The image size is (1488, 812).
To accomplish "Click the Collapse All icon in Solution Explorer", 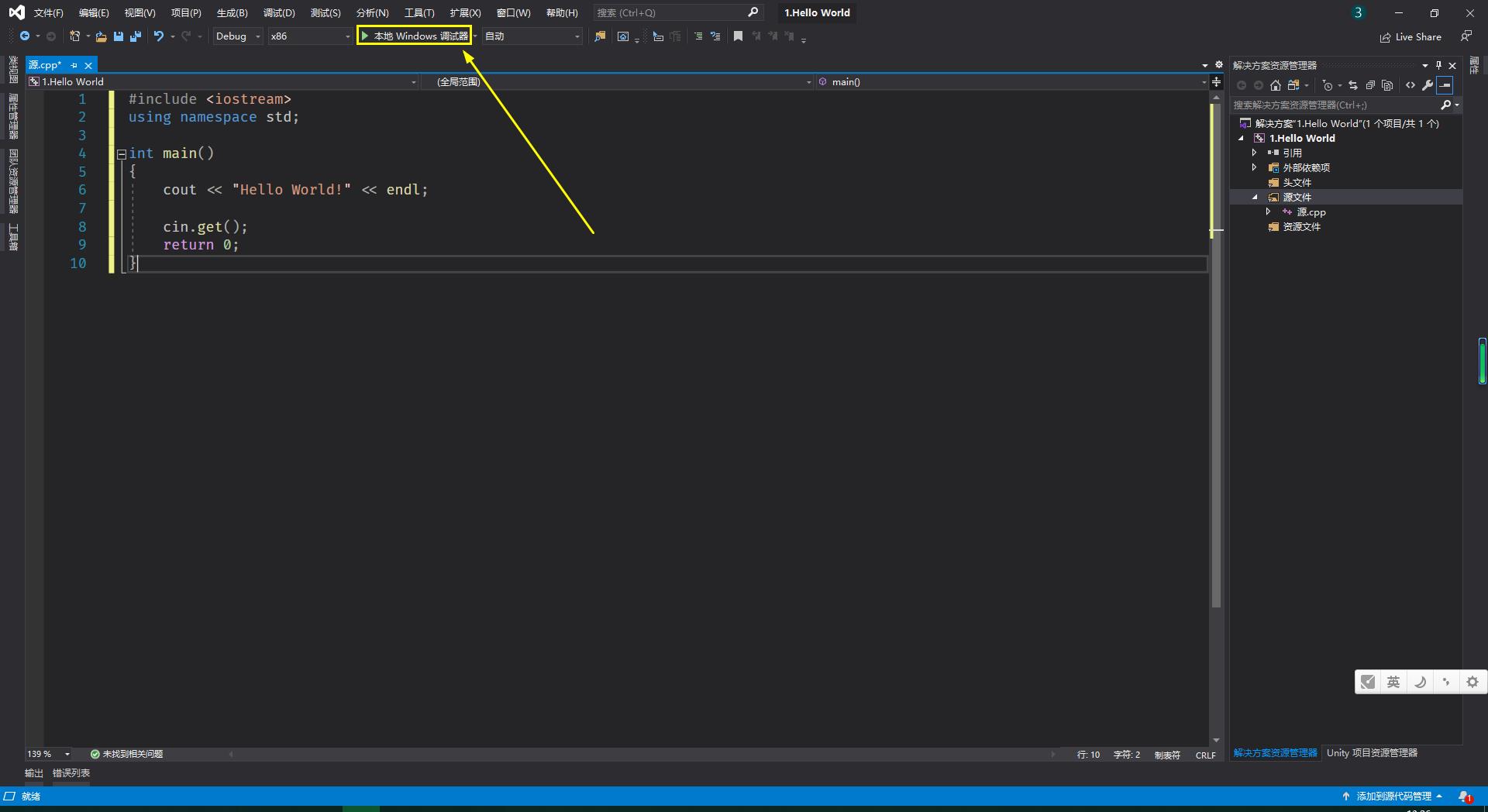I will pyautogui.click(x=1370, y=85).
